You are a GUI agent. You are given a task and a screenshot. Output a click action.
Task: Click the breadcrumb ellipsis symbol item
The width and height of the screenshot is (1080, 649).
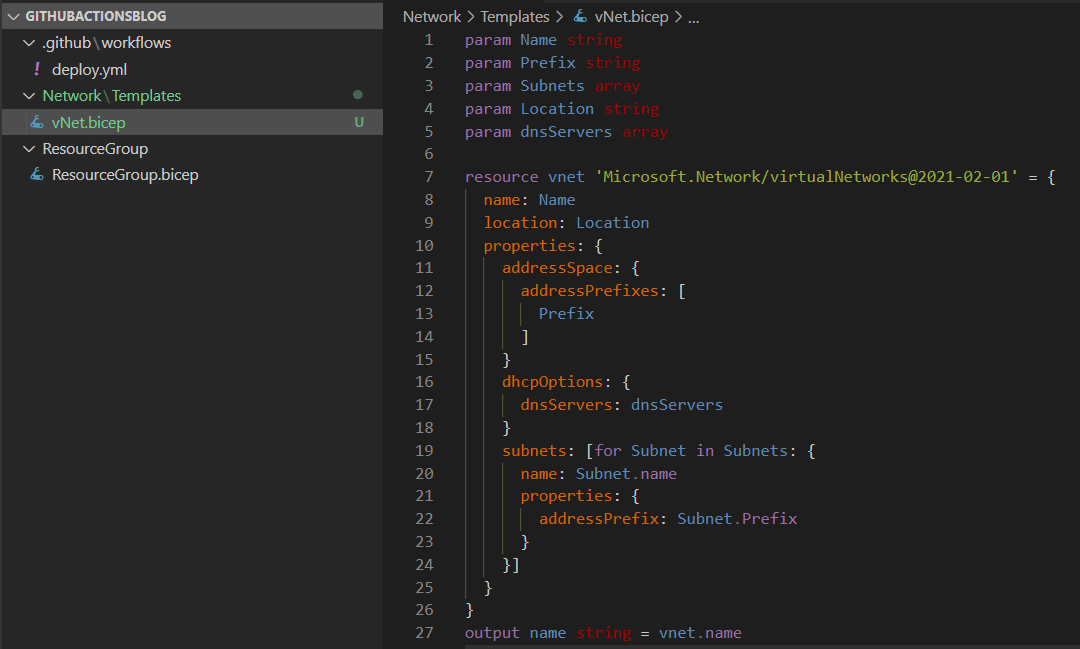tap(694, 17)
